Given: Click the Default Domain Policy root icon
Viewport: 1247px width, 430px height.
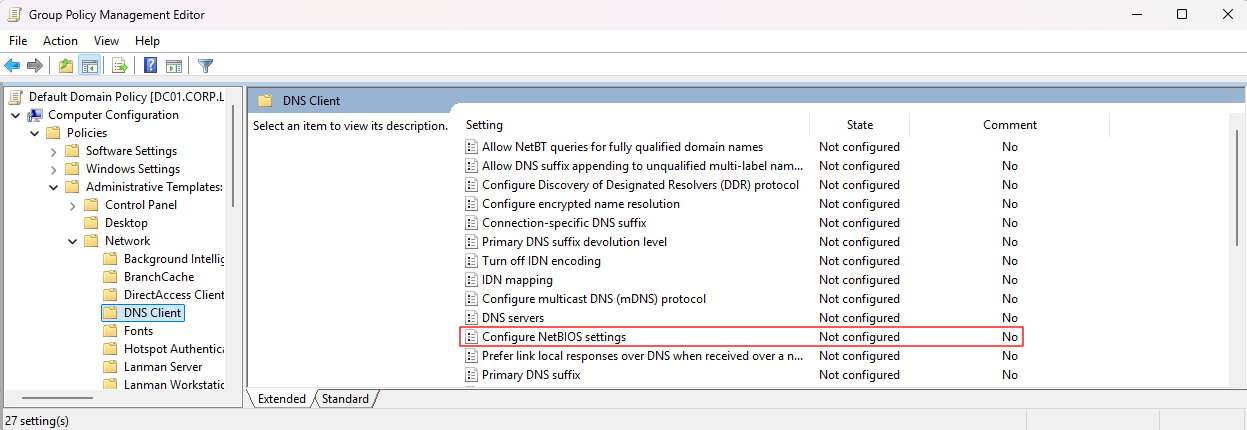Looking at the screenshot, I should [16, 97].
